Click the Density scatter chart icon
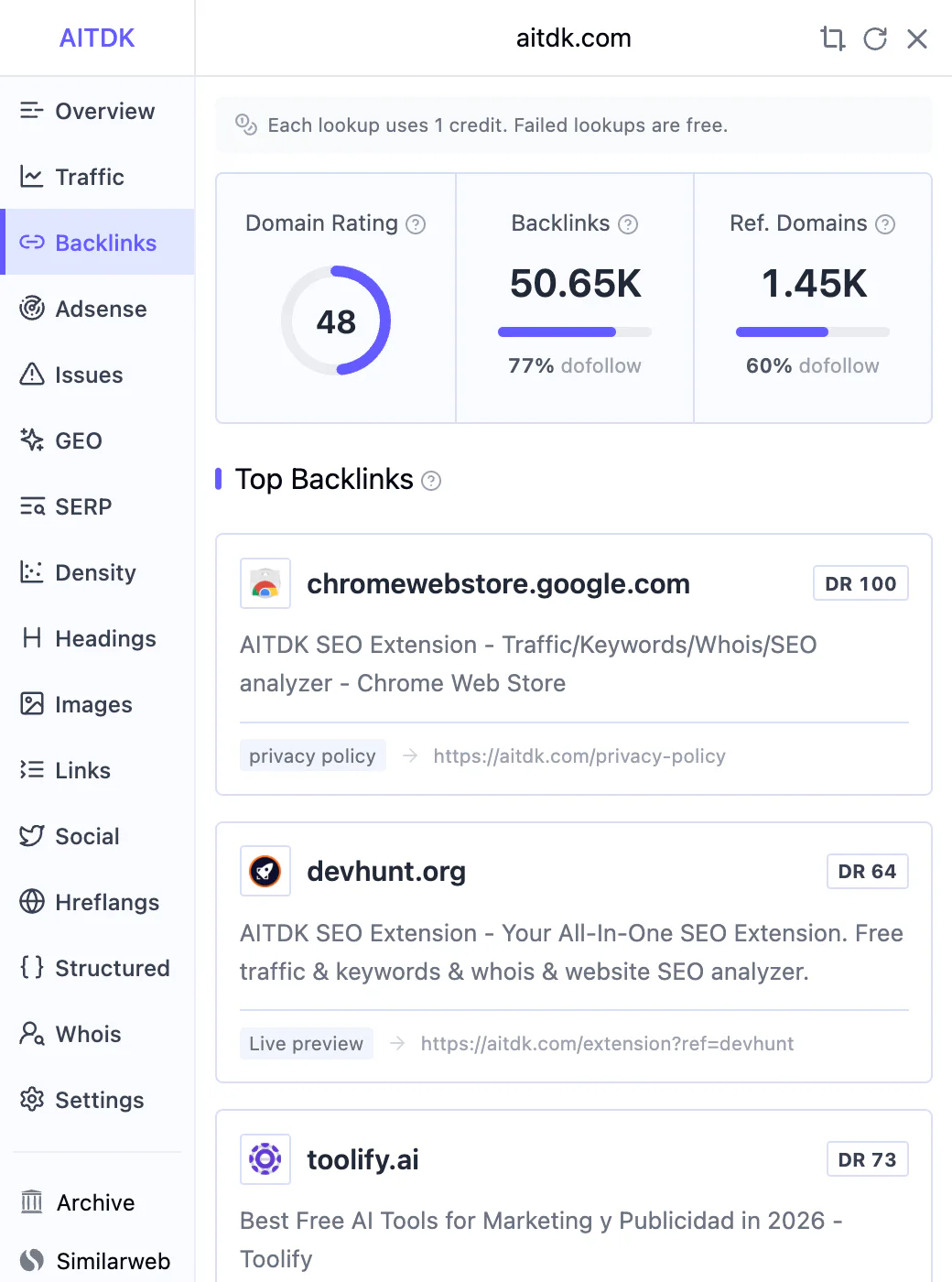 [x=32, y=572]
